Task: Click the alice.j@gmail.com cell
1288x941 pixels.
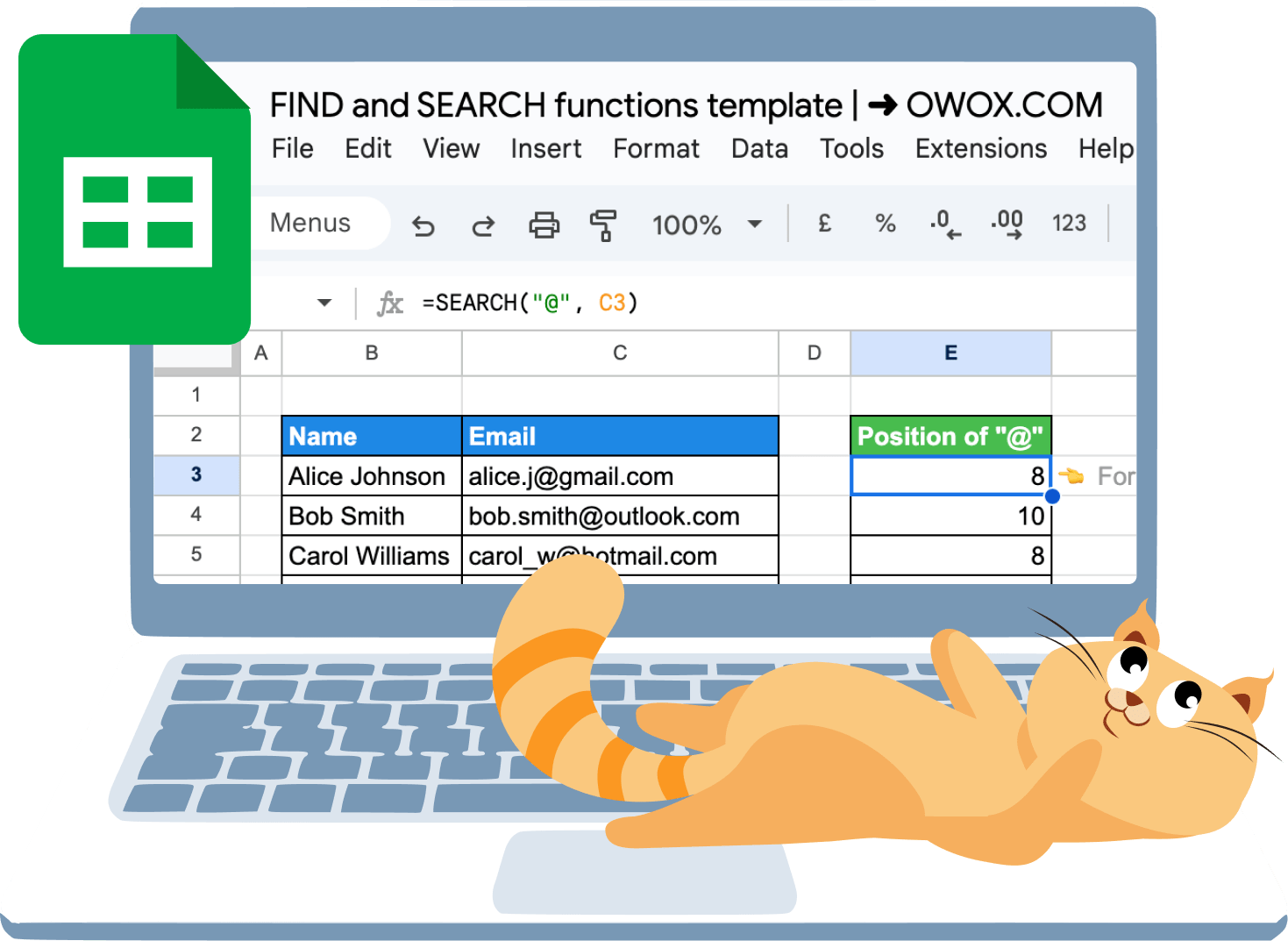Action: pyautogui.click(x=620, y=476)
